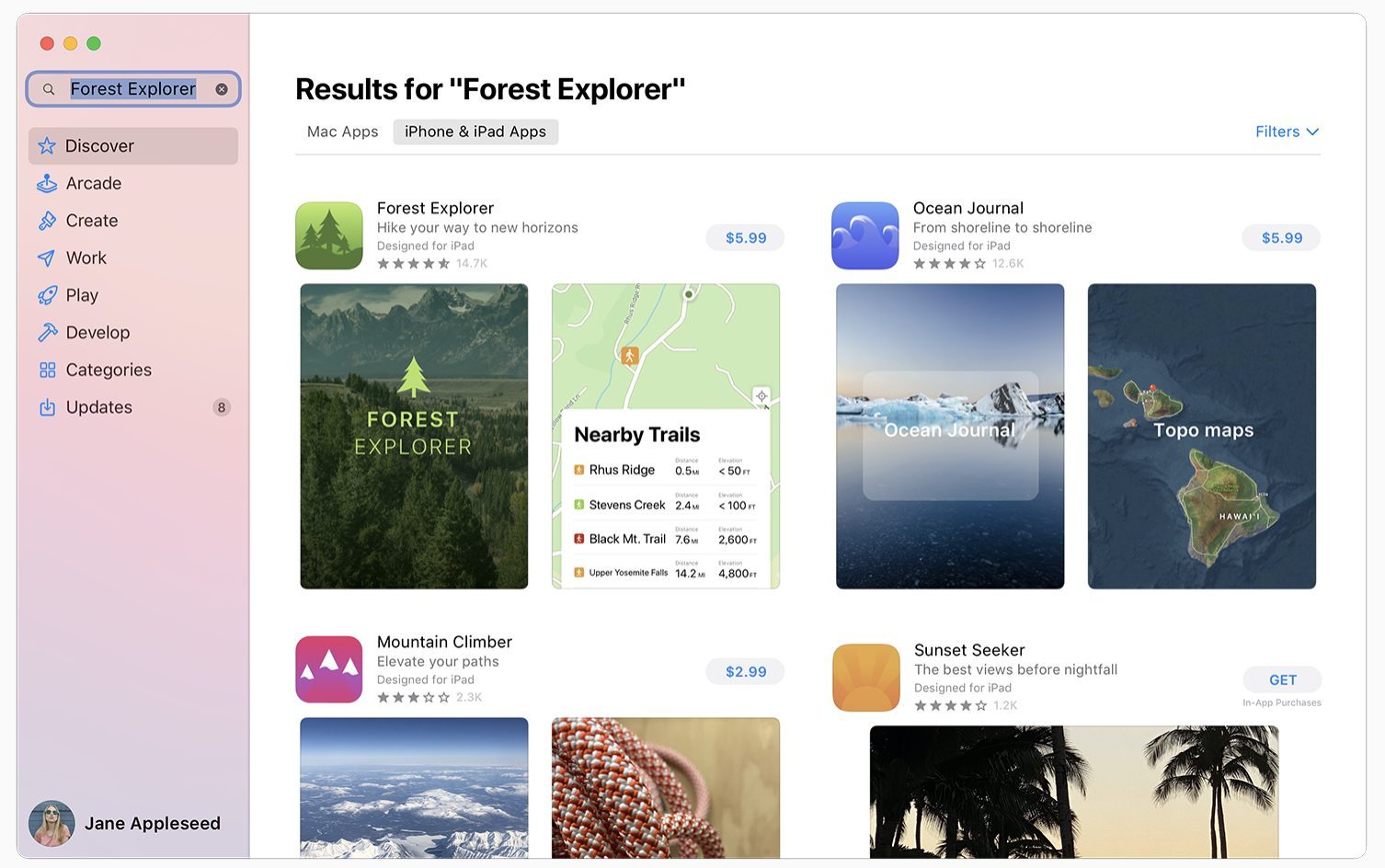Open the Ocean Journal app icon
1385x868 pixels.
(864, 235)
